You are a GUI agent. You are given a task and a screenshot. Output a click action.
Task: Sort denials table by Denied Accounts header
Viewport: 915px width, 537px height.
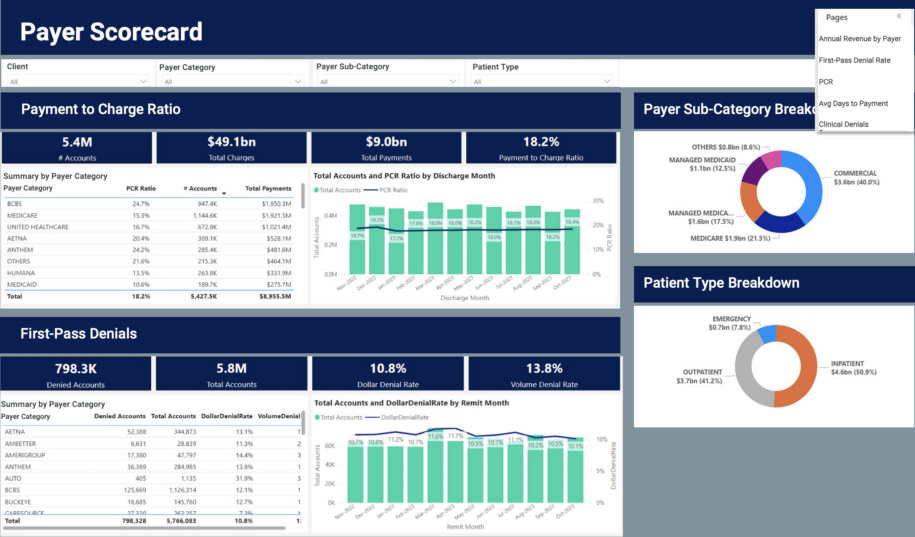[x=120, y=416]
